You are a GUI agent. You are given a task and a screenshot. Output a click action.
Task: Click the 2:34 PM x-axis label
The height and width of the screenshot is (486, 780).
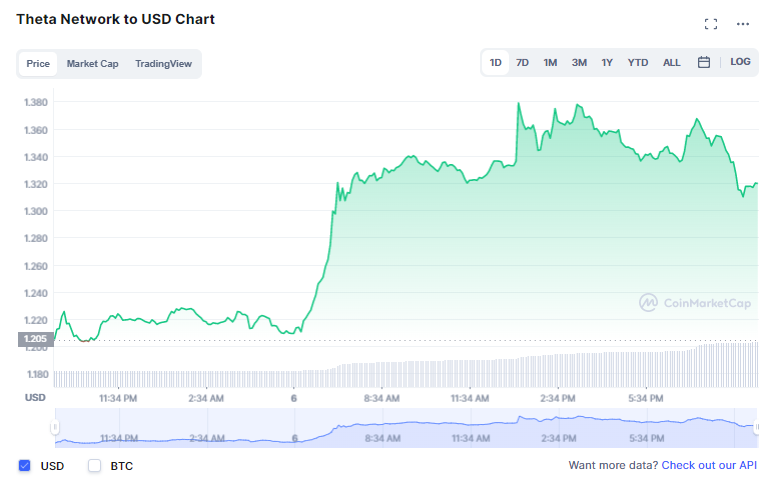(x=558, y=398)
